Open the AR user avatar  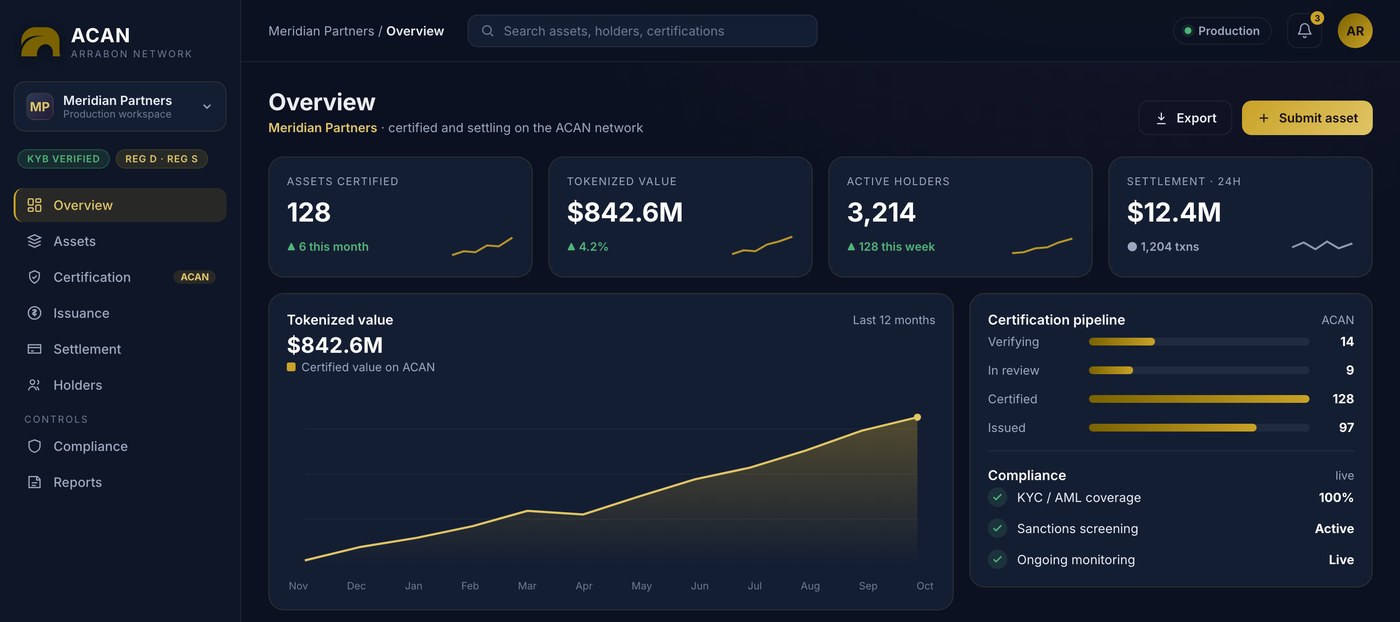[1355, 31]
